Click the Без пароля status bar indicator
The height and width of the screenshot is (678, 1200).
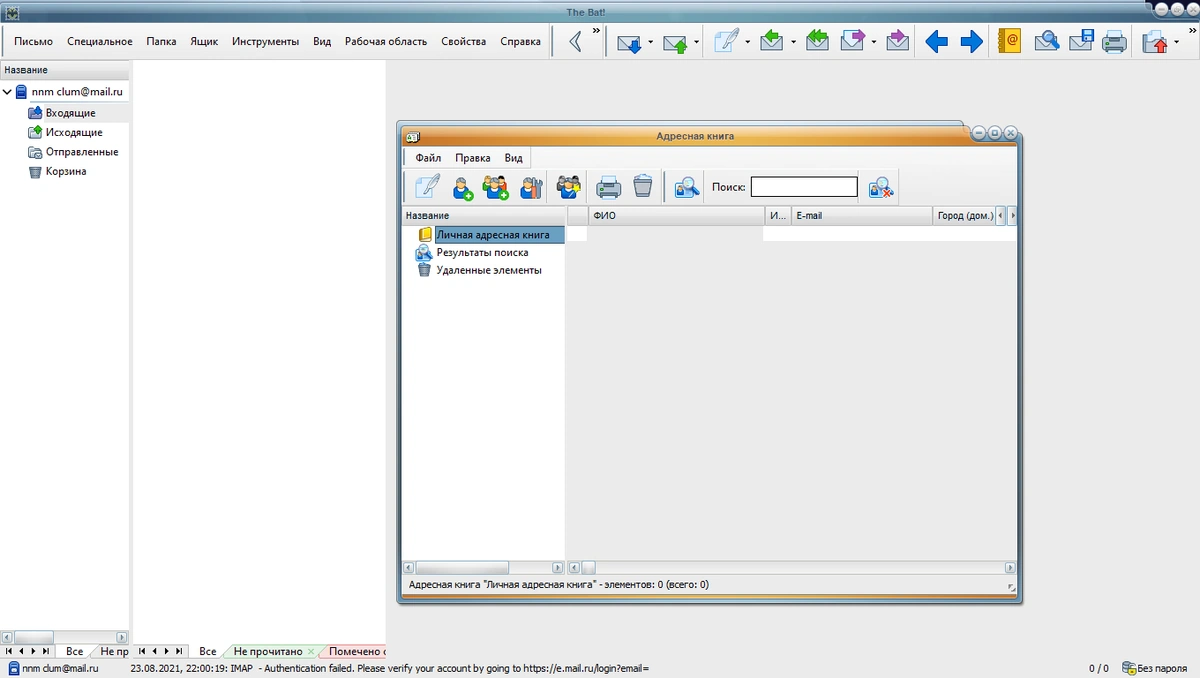click(x=1155, y=668)
